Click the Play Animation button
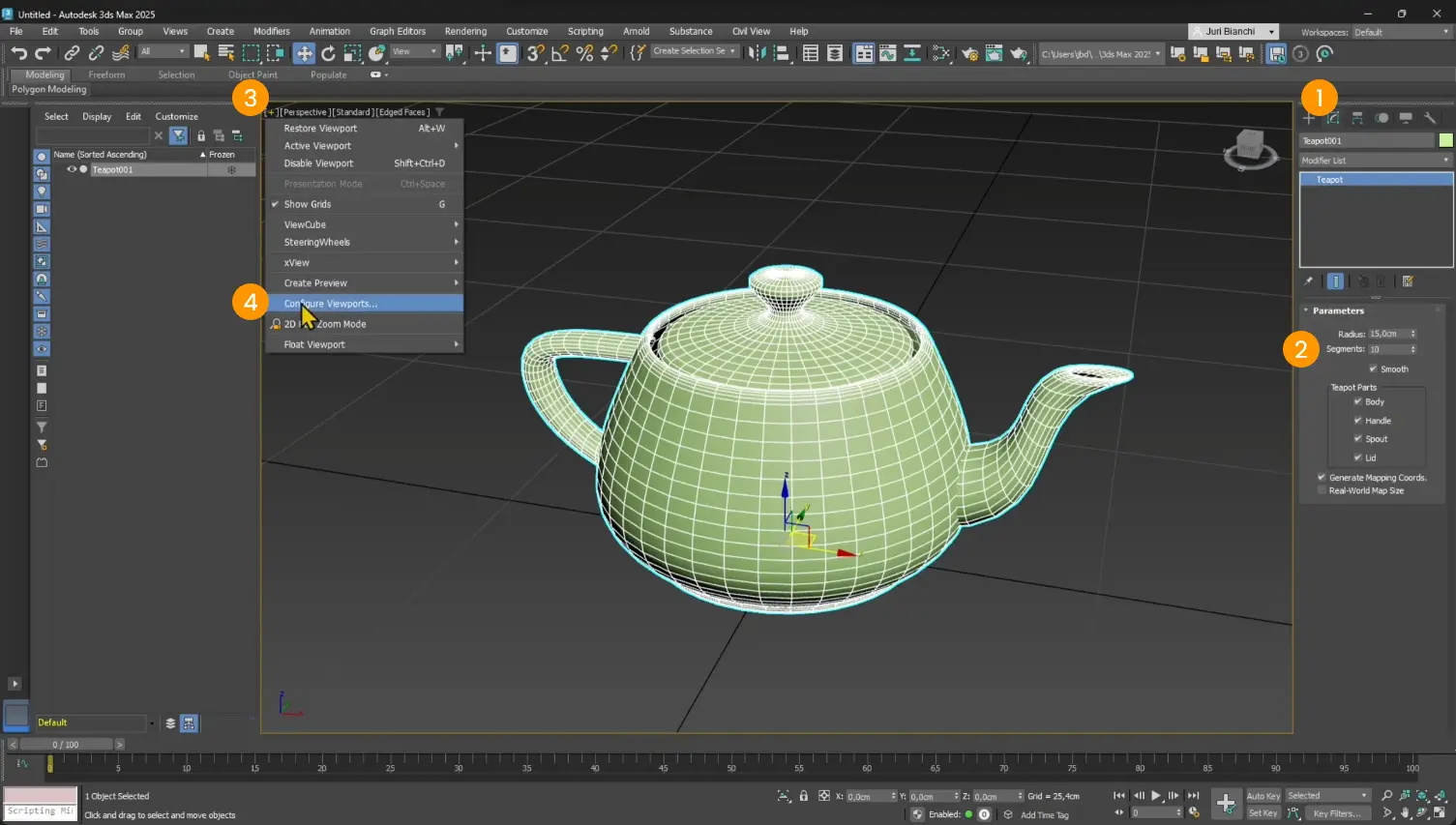 (1155, 796)
